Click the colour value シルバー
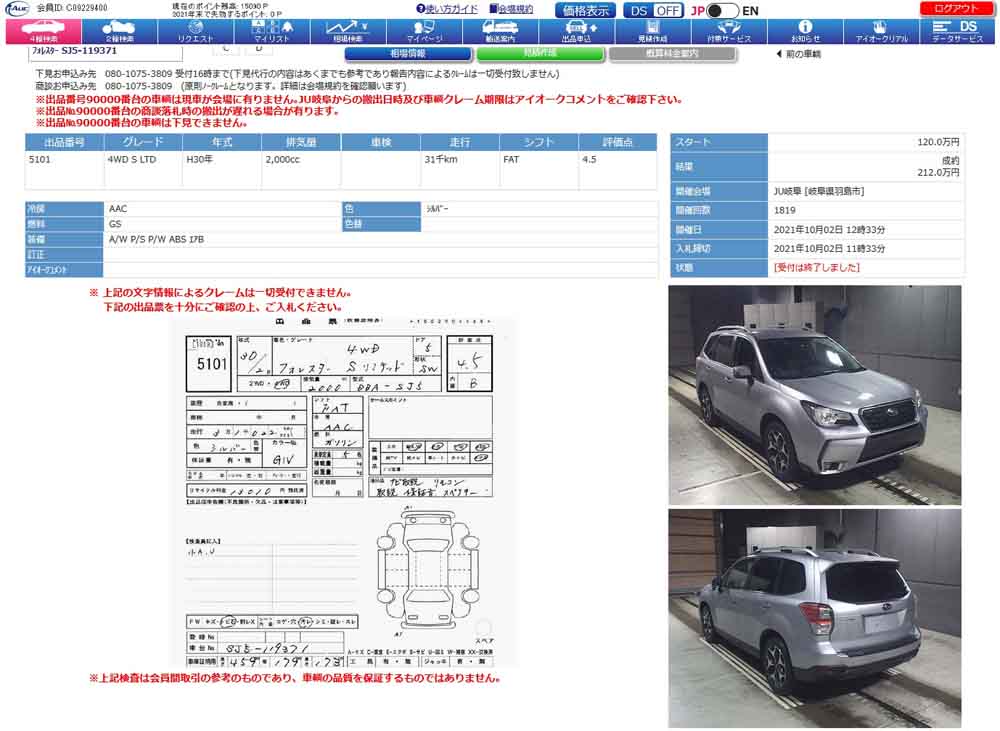The image size is (1000, 731). point(438,209)
